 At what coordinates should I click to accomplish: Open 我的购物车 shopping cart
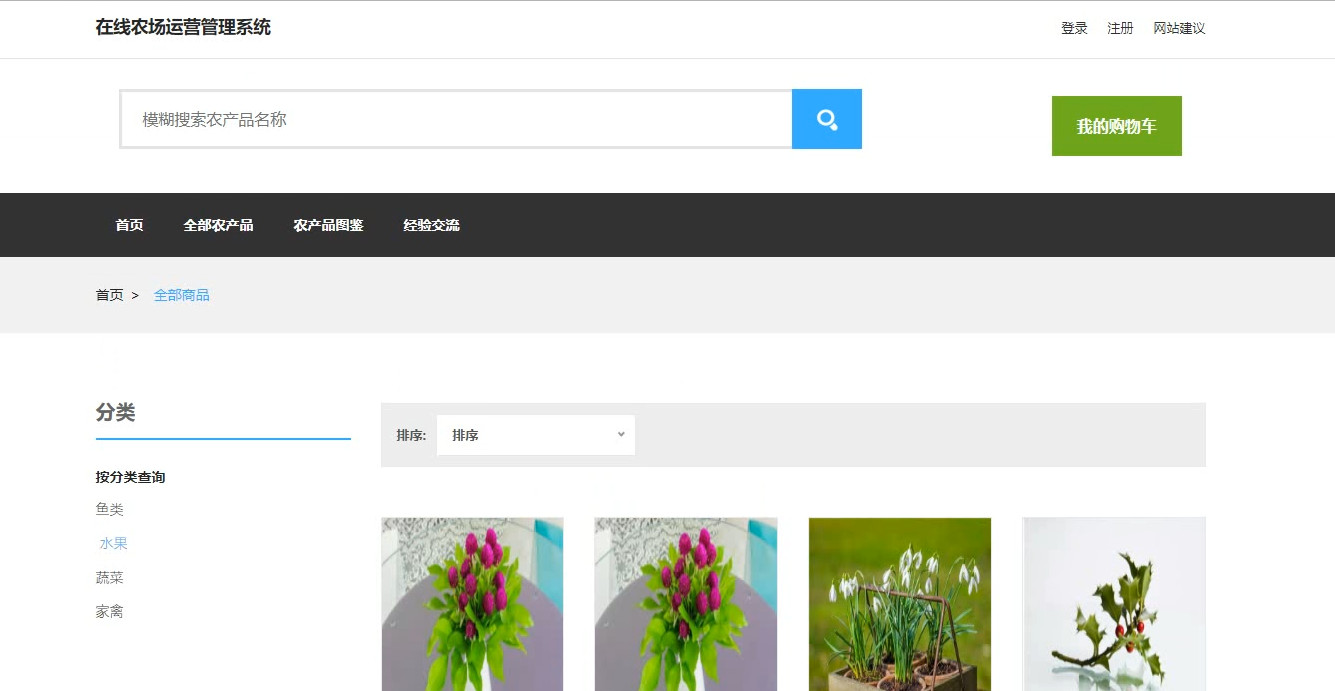click(x=1117, y=126)
